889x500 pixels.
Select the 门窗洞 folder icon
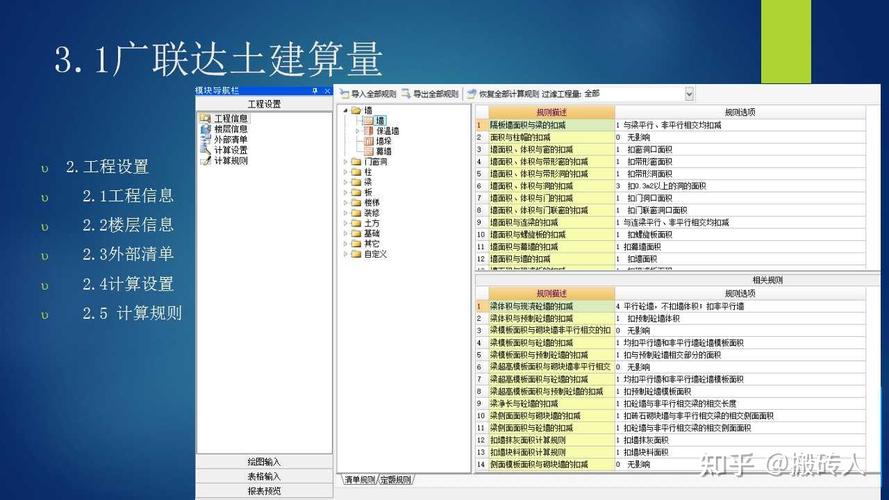tap(356, 162)
